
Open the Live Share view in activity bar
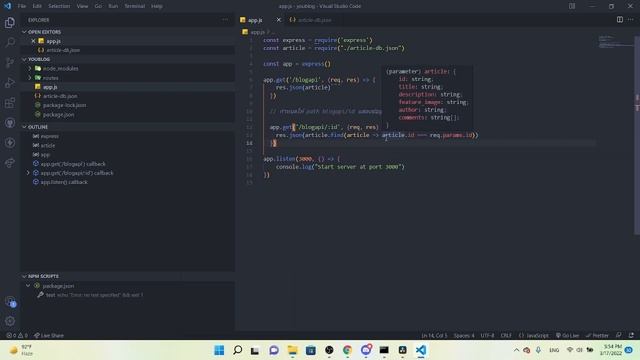pos(10,162)
